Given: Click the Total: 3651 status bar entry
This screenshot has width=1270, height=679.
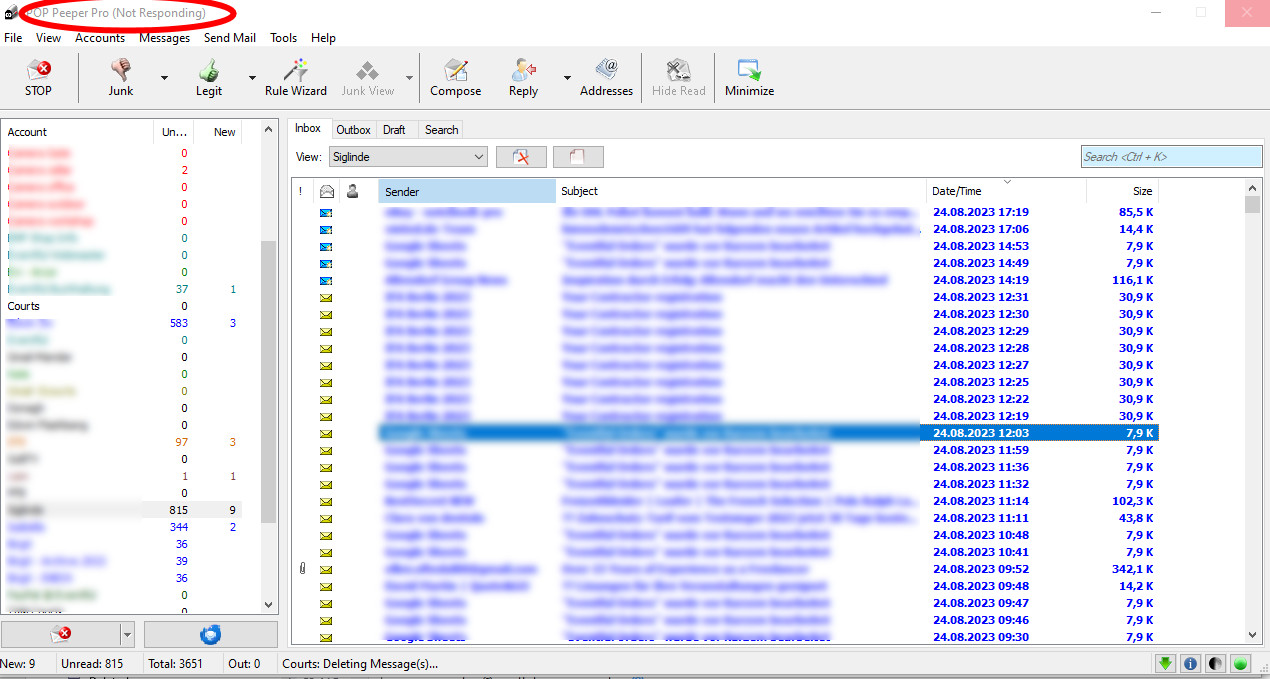Looking at the screenshot, I should [176, 663].
